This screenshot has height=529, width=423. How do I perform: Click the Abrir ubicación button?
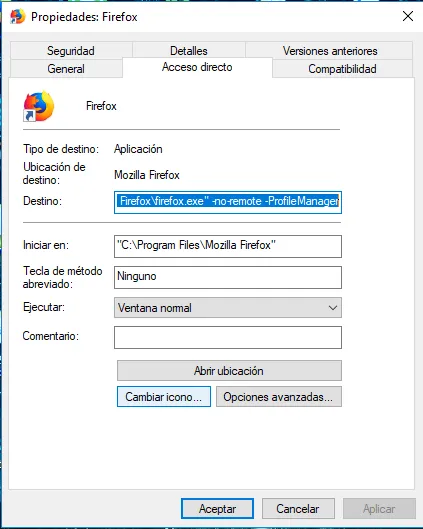click(x=229, y=371)
